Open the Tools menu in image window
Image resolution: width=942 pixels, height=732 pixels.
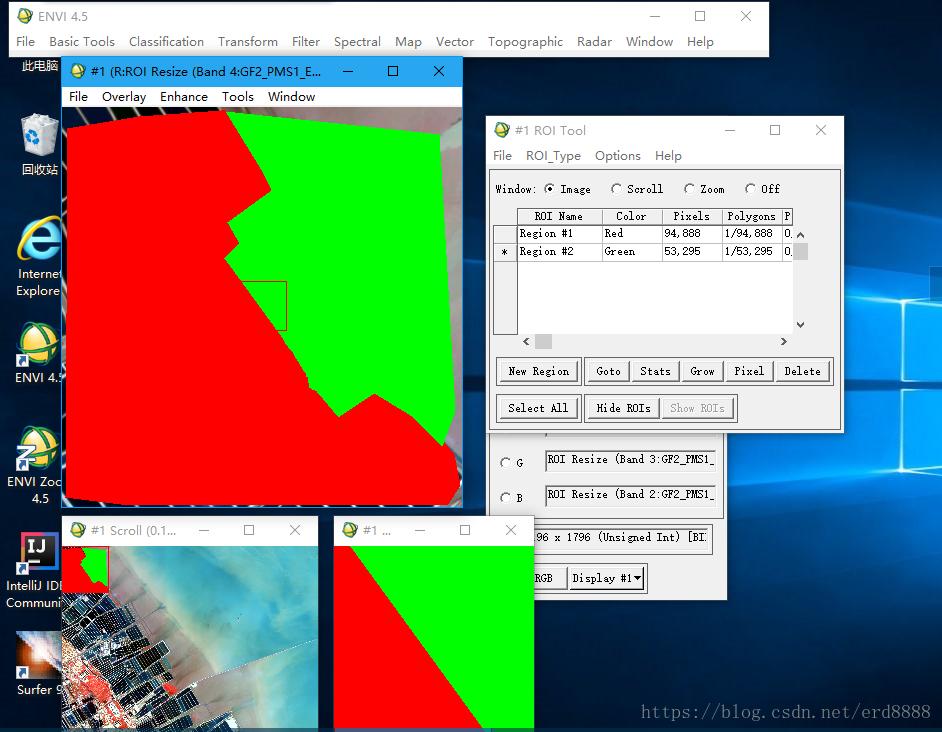pos(238,97)
